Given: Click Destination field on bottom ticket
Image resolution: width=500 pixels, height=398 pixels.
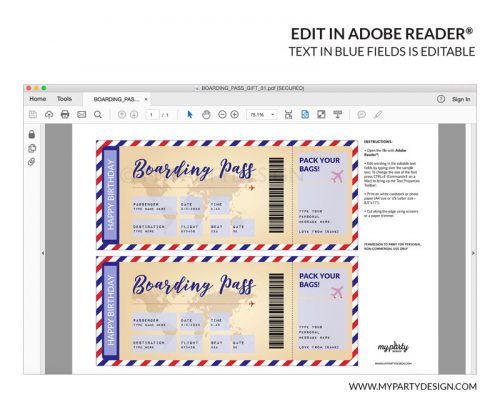Looking at the screenshot, I should [x=154, y=344].
